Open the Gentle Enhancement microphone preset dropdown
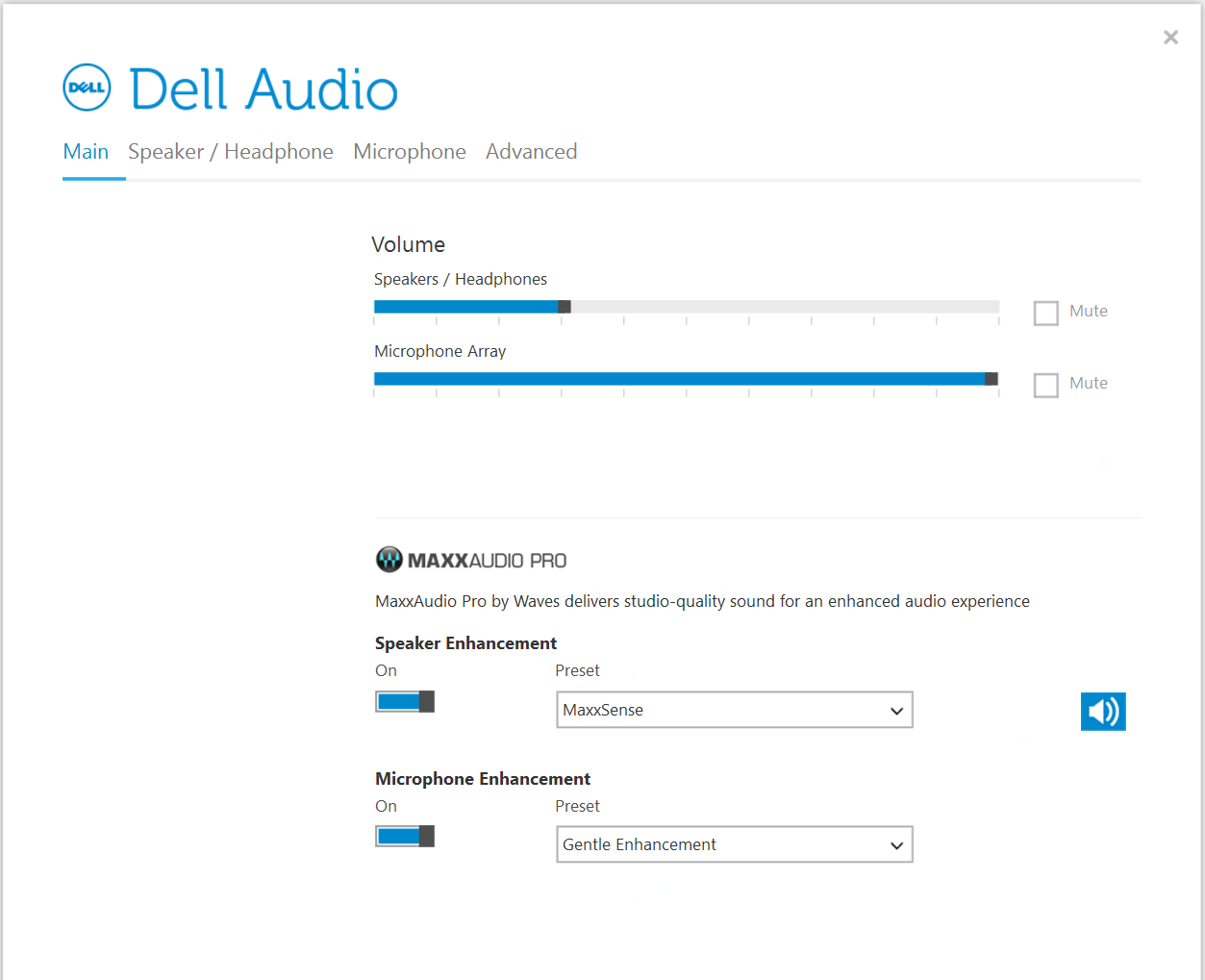This screenshot has width=1205, height=980. tap(735, 844)
